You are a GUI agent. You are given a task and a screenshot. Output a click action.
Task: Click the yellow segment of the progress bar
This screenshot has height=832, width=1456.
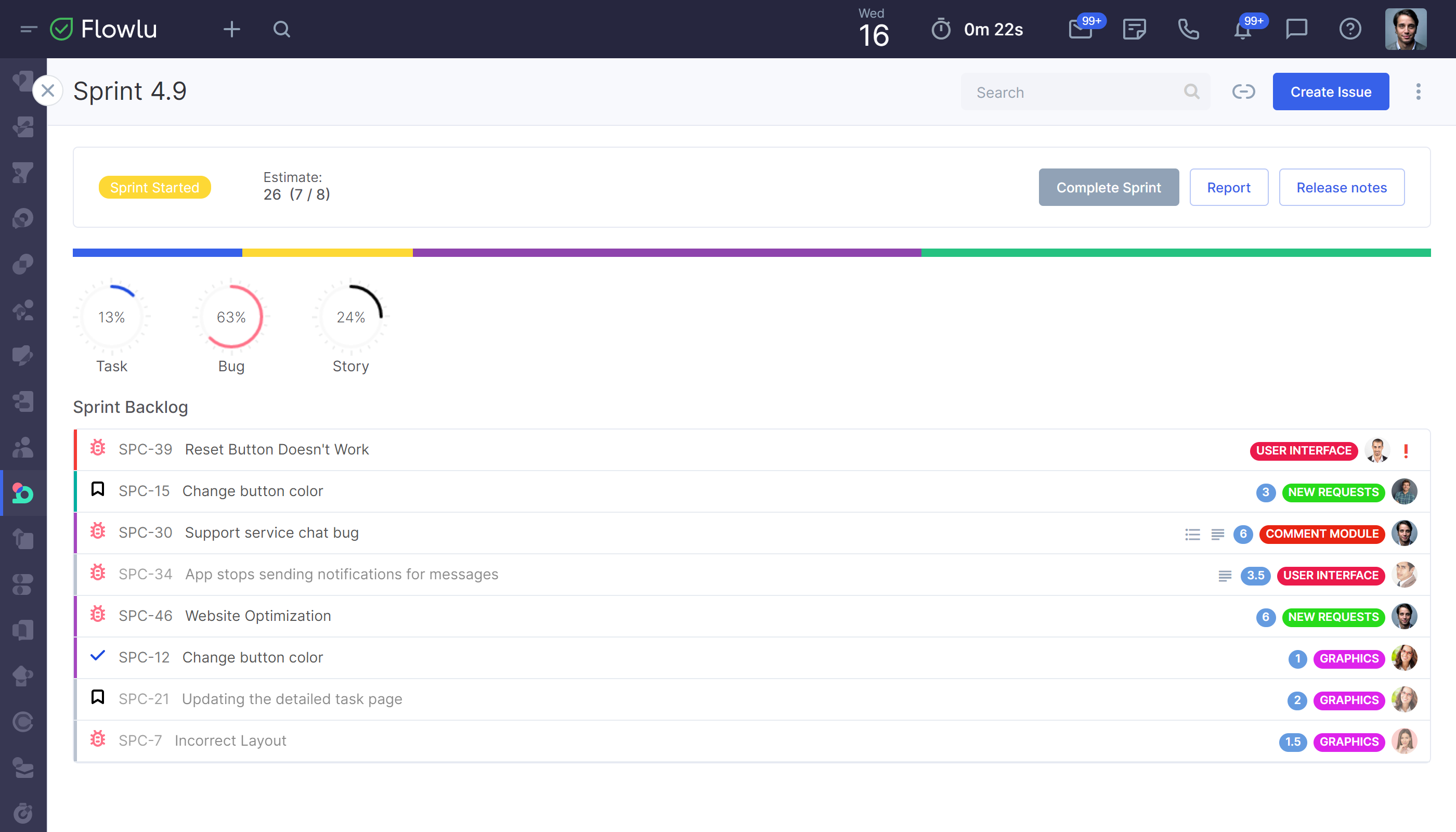328,253
